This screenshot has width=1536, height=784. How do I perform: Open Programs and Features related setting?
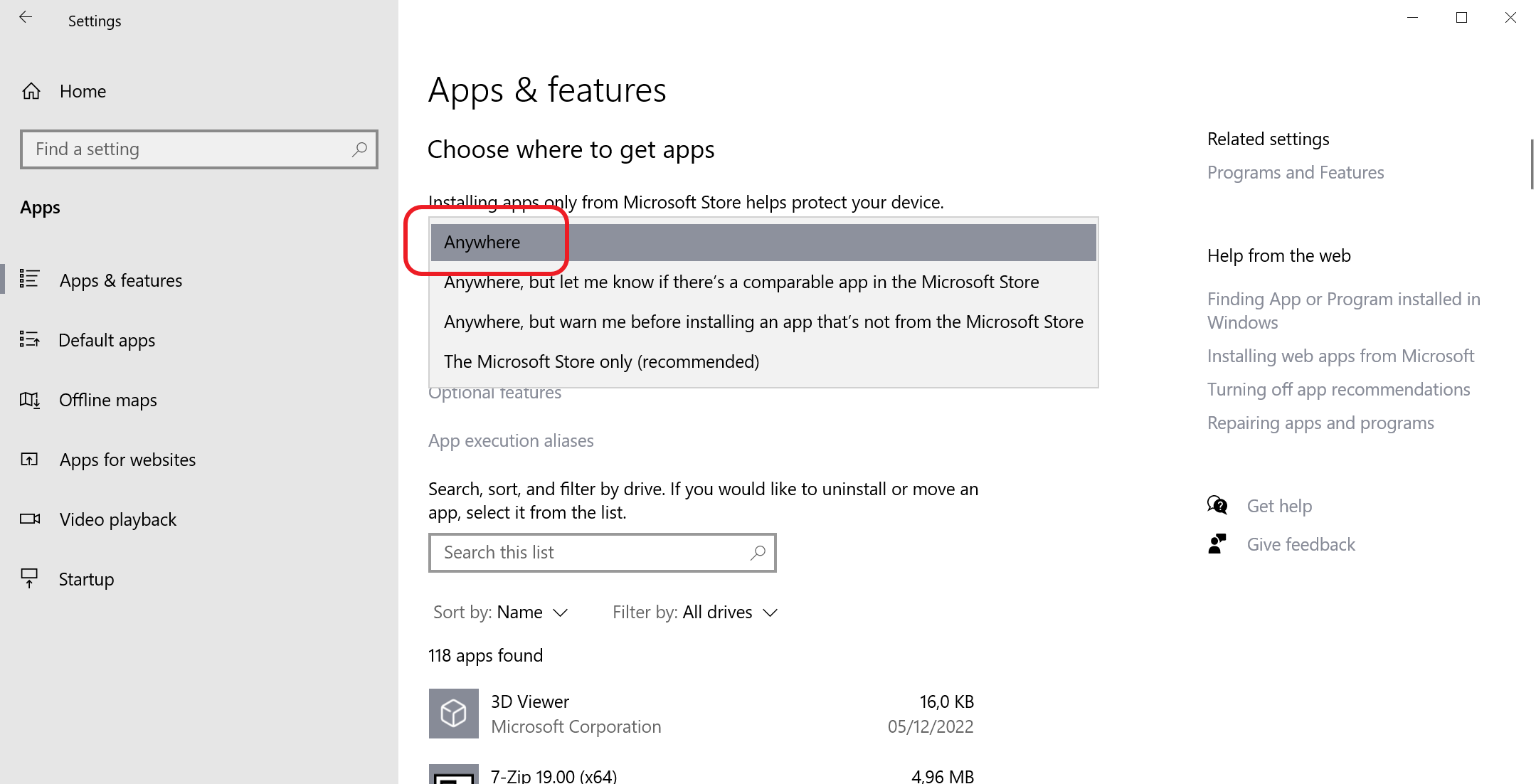(x=1296, y=171)
